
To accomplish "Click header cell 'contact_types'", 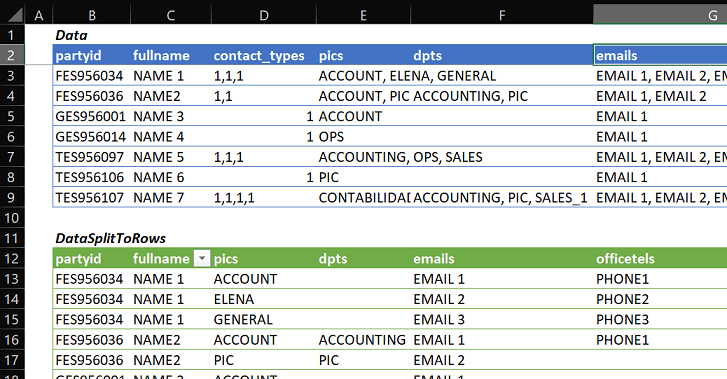I will (264, 56).
